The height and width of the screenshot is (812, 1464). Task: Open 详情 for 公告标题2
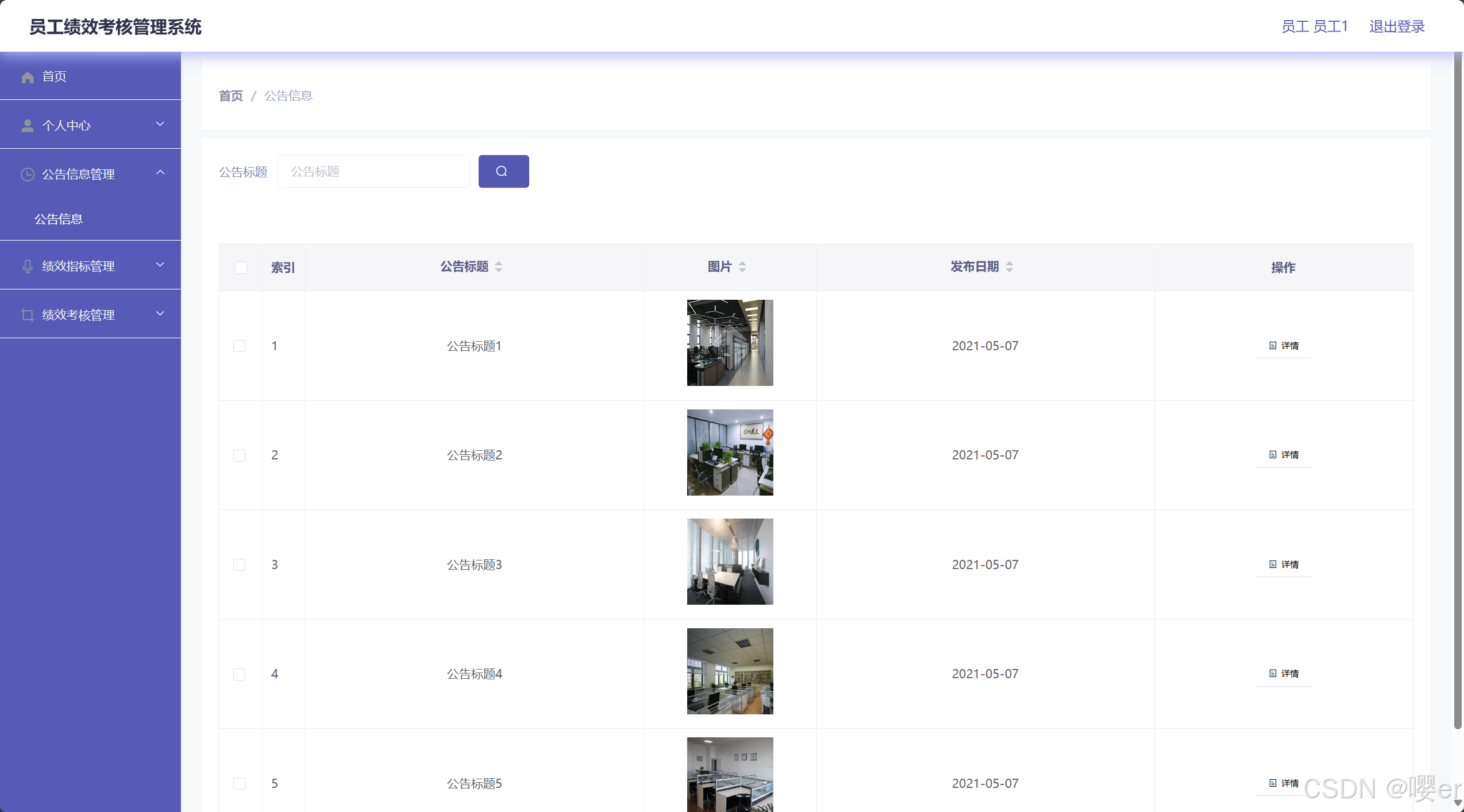coord(1284,455)
